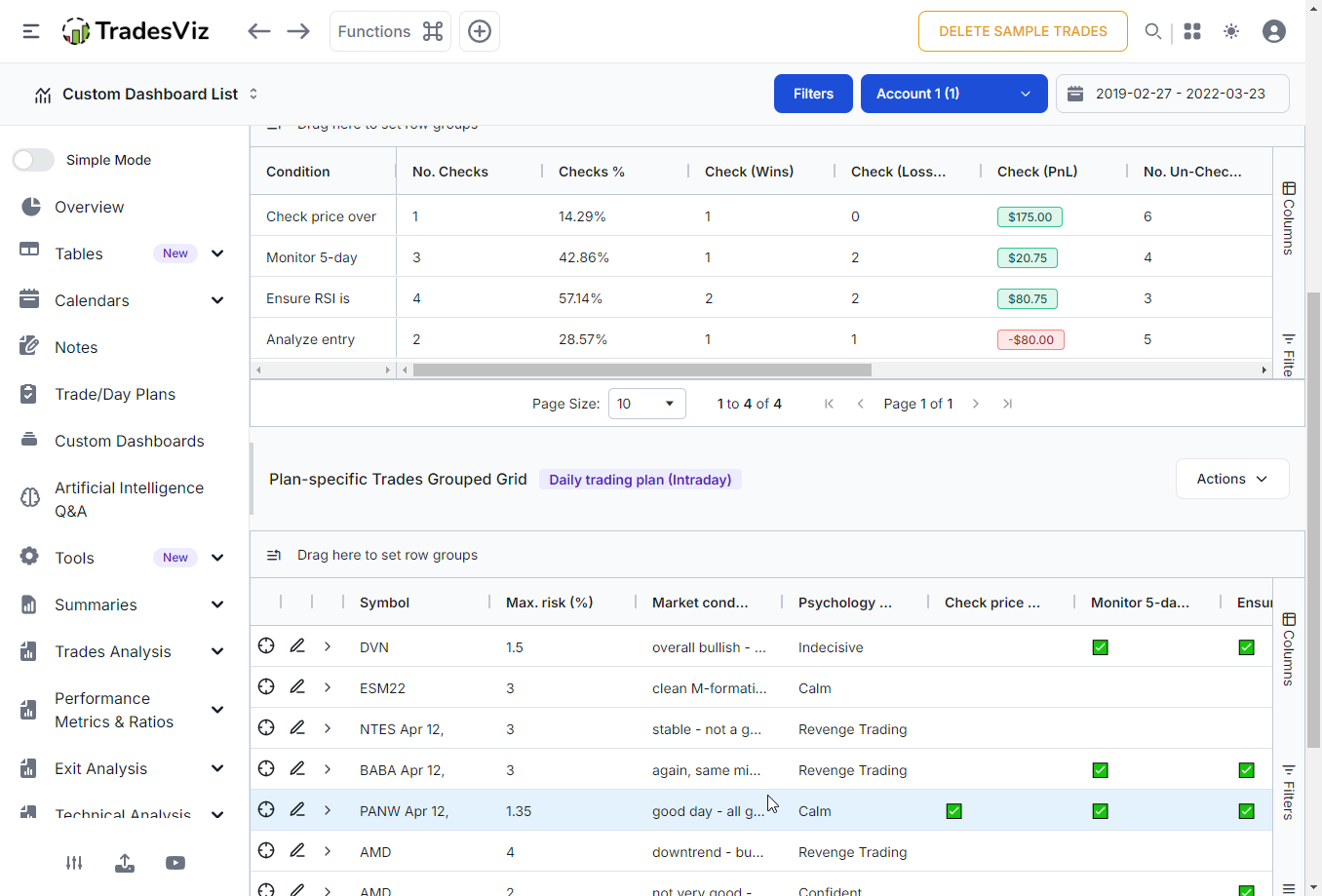Click the Filters button

(x=813, y=94)
